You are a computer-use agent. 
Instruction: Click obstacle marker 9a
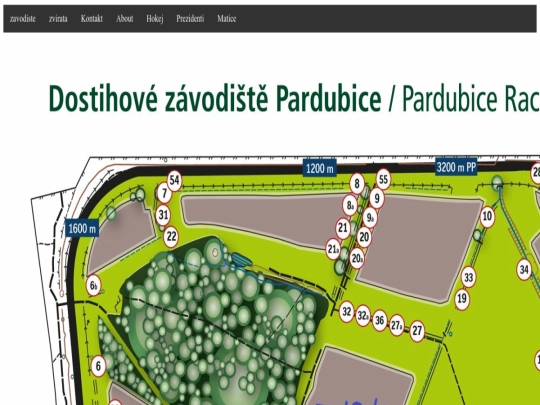[370, 218]
